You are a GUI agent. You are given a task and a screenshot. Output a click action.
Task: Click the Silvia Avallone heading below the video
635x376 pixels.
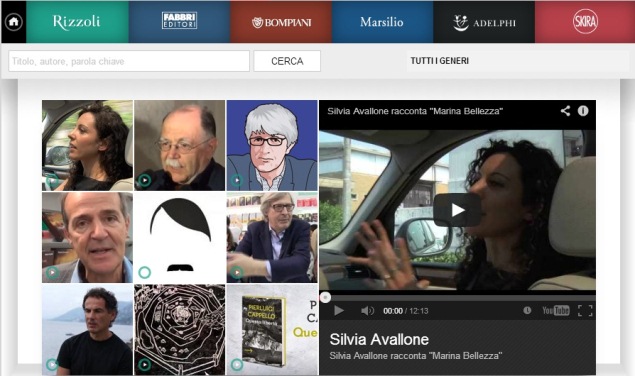point(379,340)
